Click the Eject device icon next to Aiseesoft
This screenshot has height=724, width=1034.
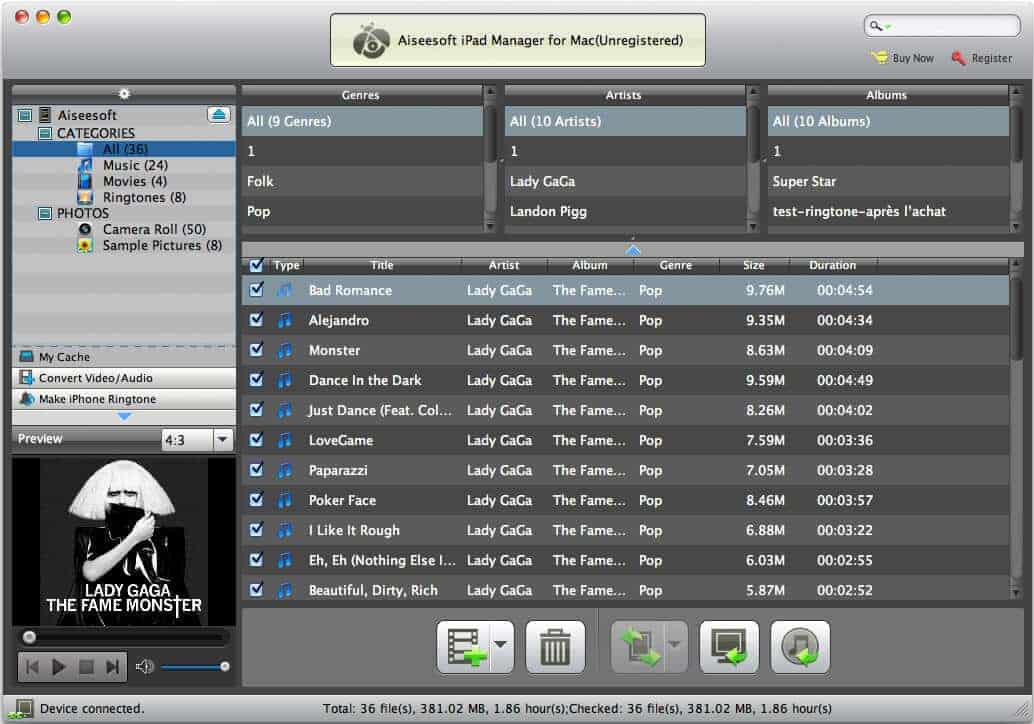219,115
